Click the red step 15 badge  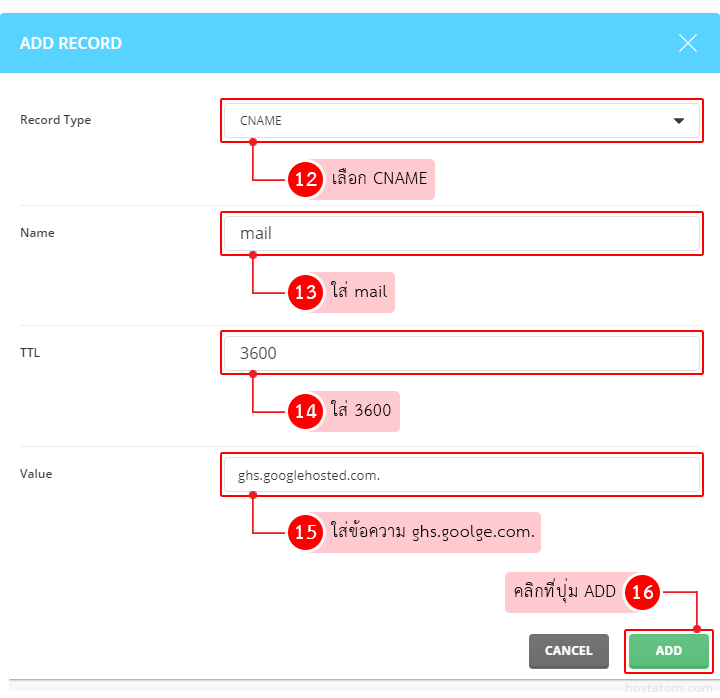click(304, 533)
